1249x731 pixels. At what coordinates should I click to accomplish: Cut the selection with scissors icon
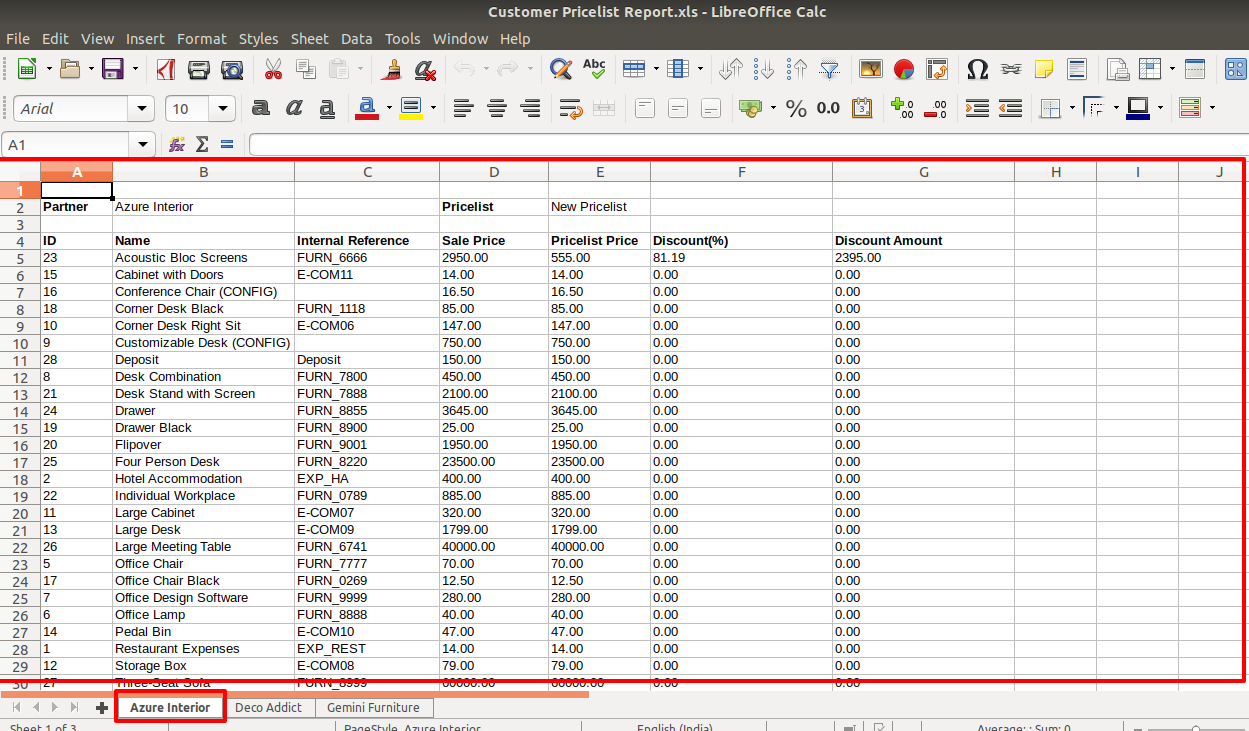click(x=273, y=69)
